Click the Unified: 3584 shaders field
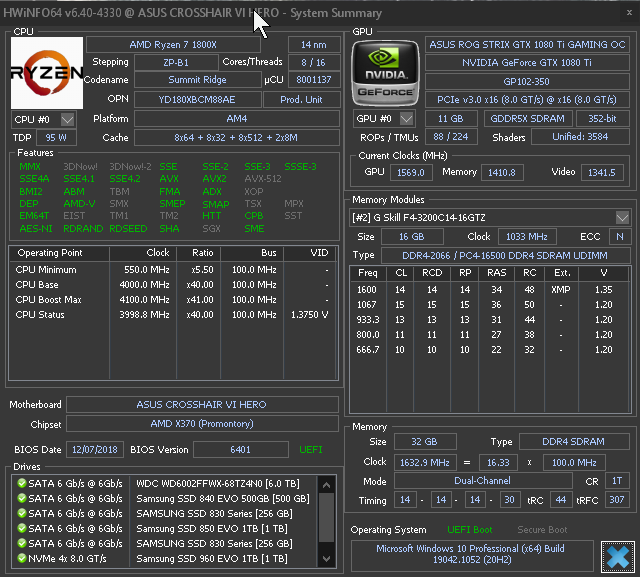Image resolution: width=640 pixels, height=577 pixels. pos(580,137)
